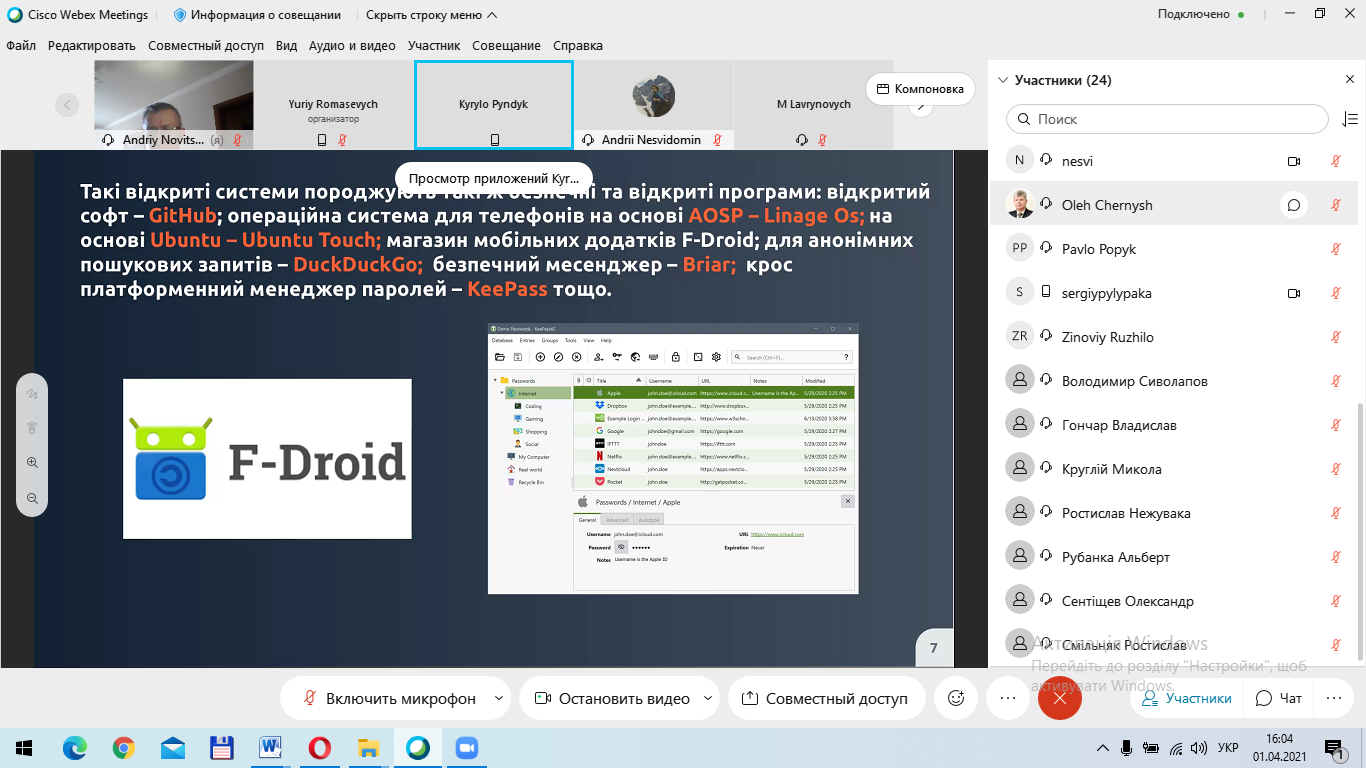This screenshot has height=768, width=1366.
Task: Click the red leave meeting button
Action: click(x=1060, y=698)
